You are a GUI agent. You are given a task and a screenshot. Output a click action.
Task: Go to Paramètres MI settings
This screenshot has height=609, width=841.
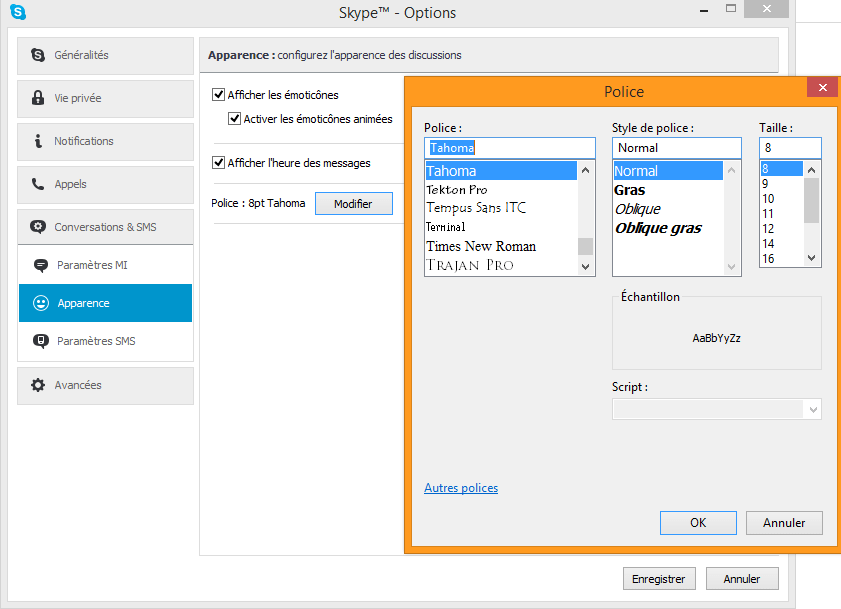[x=105, y=265]
